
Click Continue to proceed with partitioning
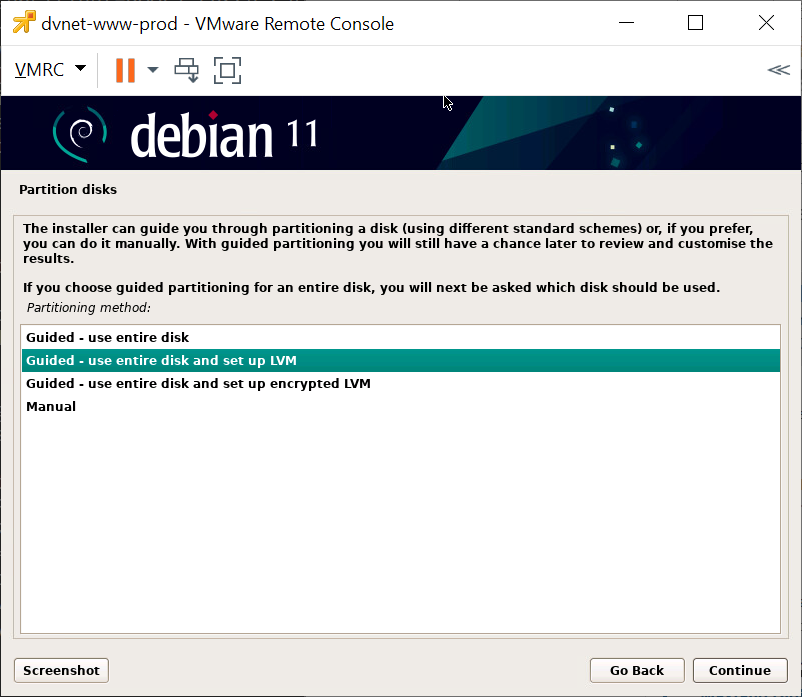[x=739, y=670]
